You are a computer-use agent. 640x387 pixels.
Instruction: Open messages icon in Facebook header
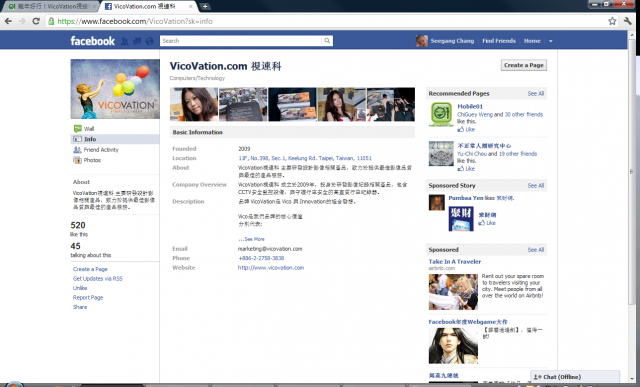point(137,41)
